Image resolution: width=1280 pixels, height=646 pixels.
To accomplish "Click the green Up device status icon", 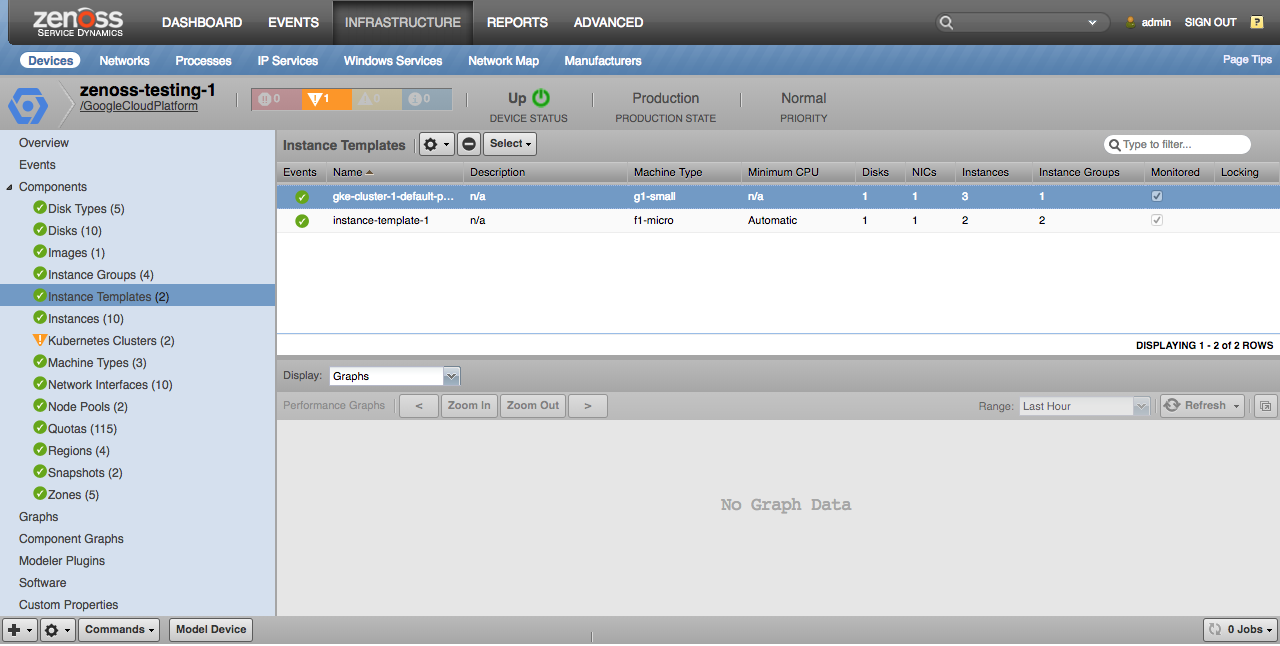I will [541, 98].
